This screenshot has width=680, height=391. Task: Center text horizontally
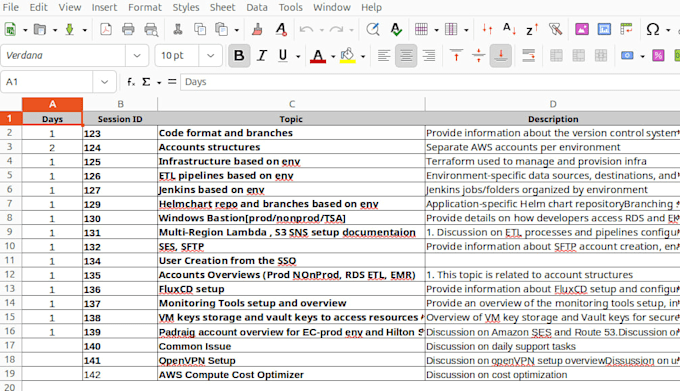click(406, 55)
